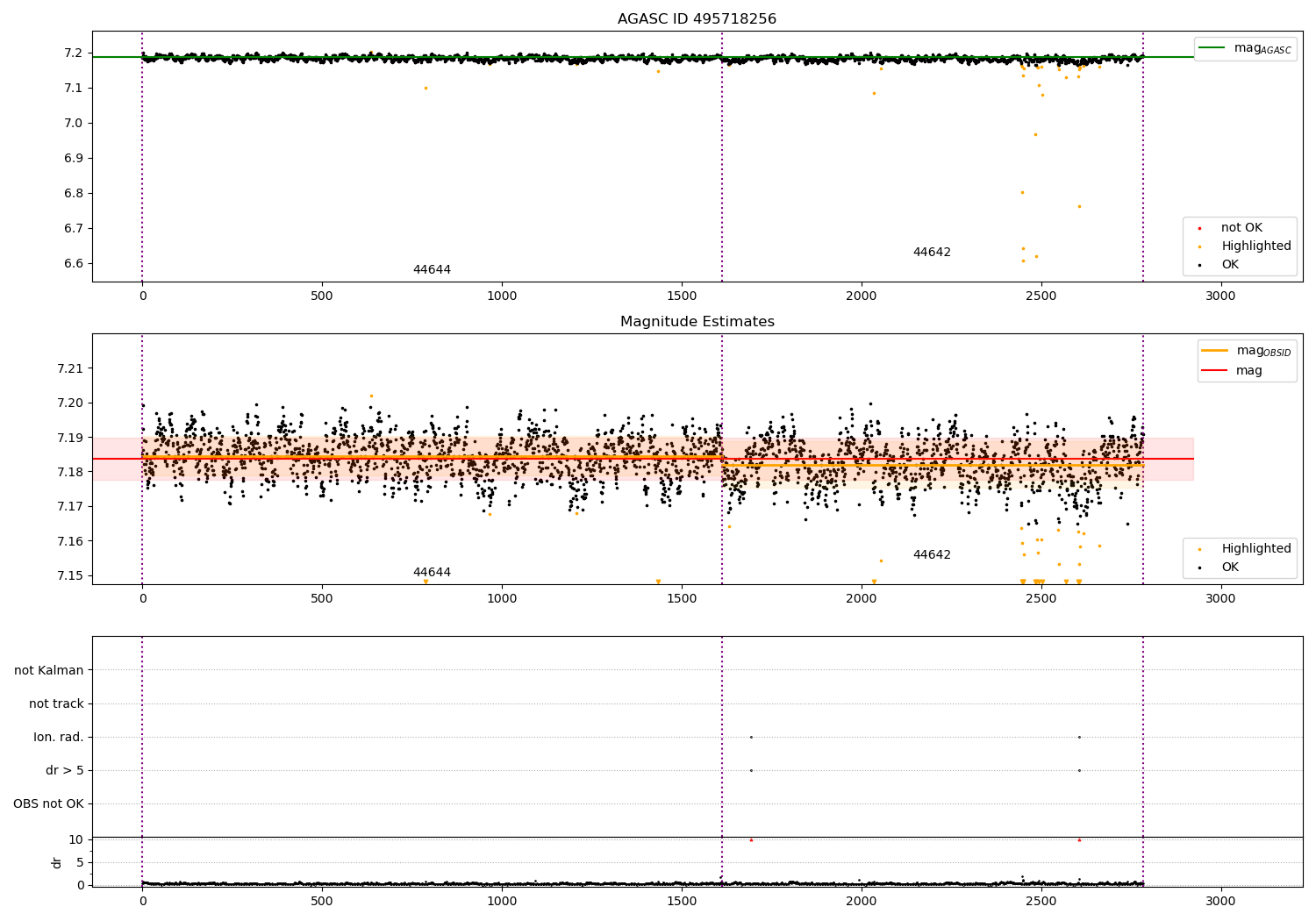
Task: Click the 7.2 tick on top panel y-axis
Action: tap(74, 54)
